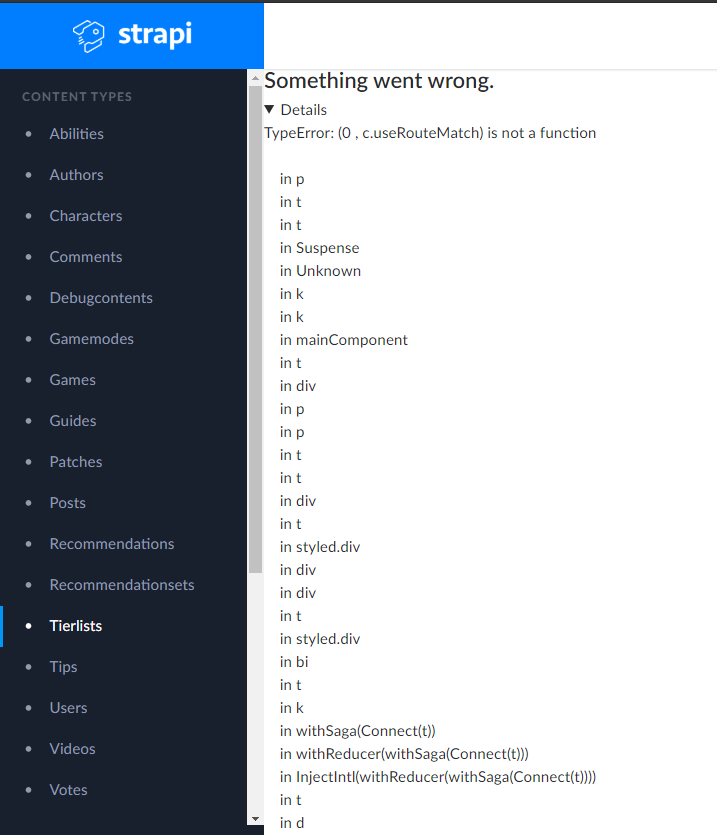Viewport: 717px width, 835px height.
Task: Click the Strapi logo
Action: point(131,35)
